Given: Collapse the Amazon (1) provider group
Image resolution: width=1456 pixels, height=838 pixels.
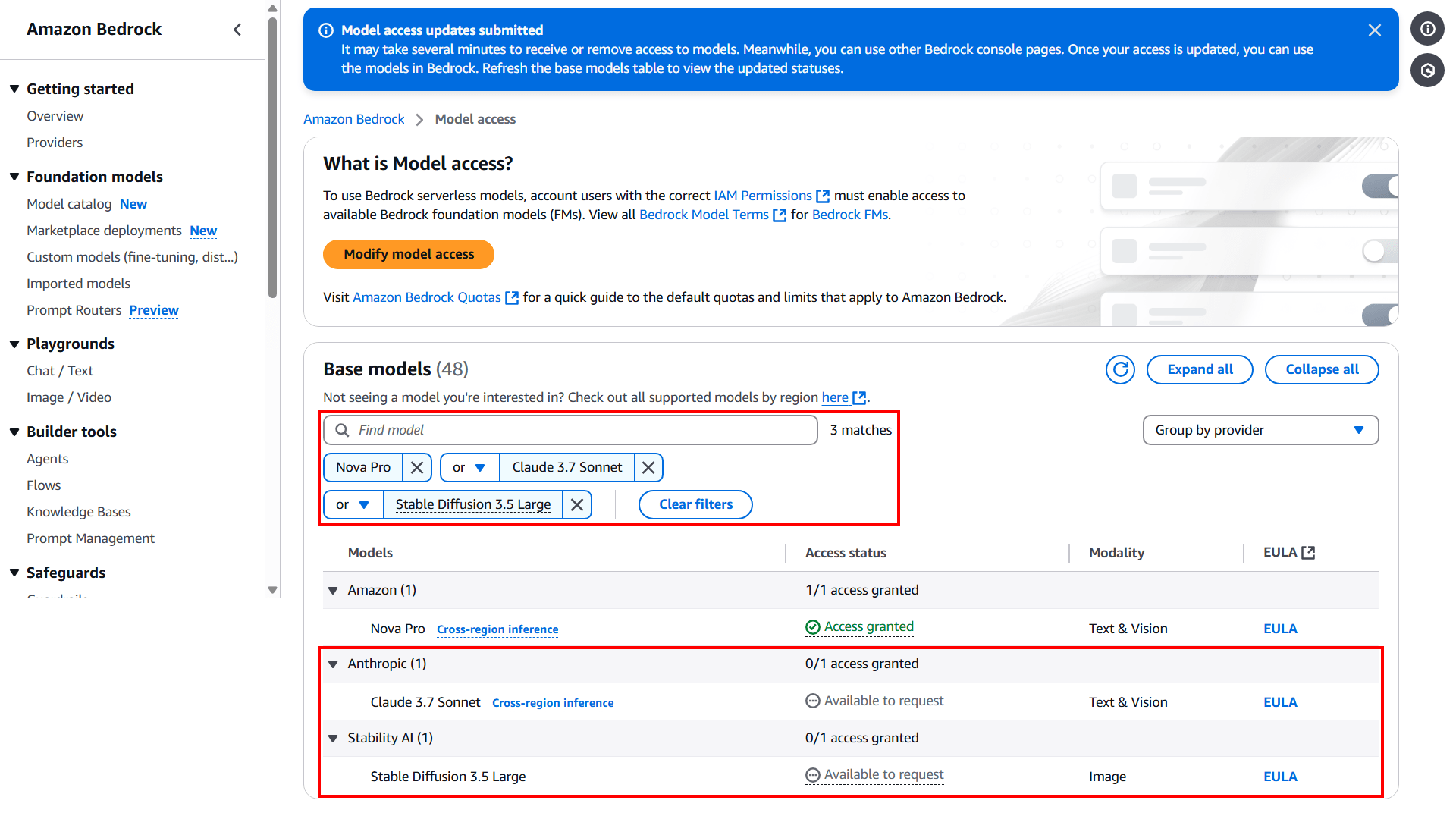Looking at the screenshot, I should coord(333,591).
